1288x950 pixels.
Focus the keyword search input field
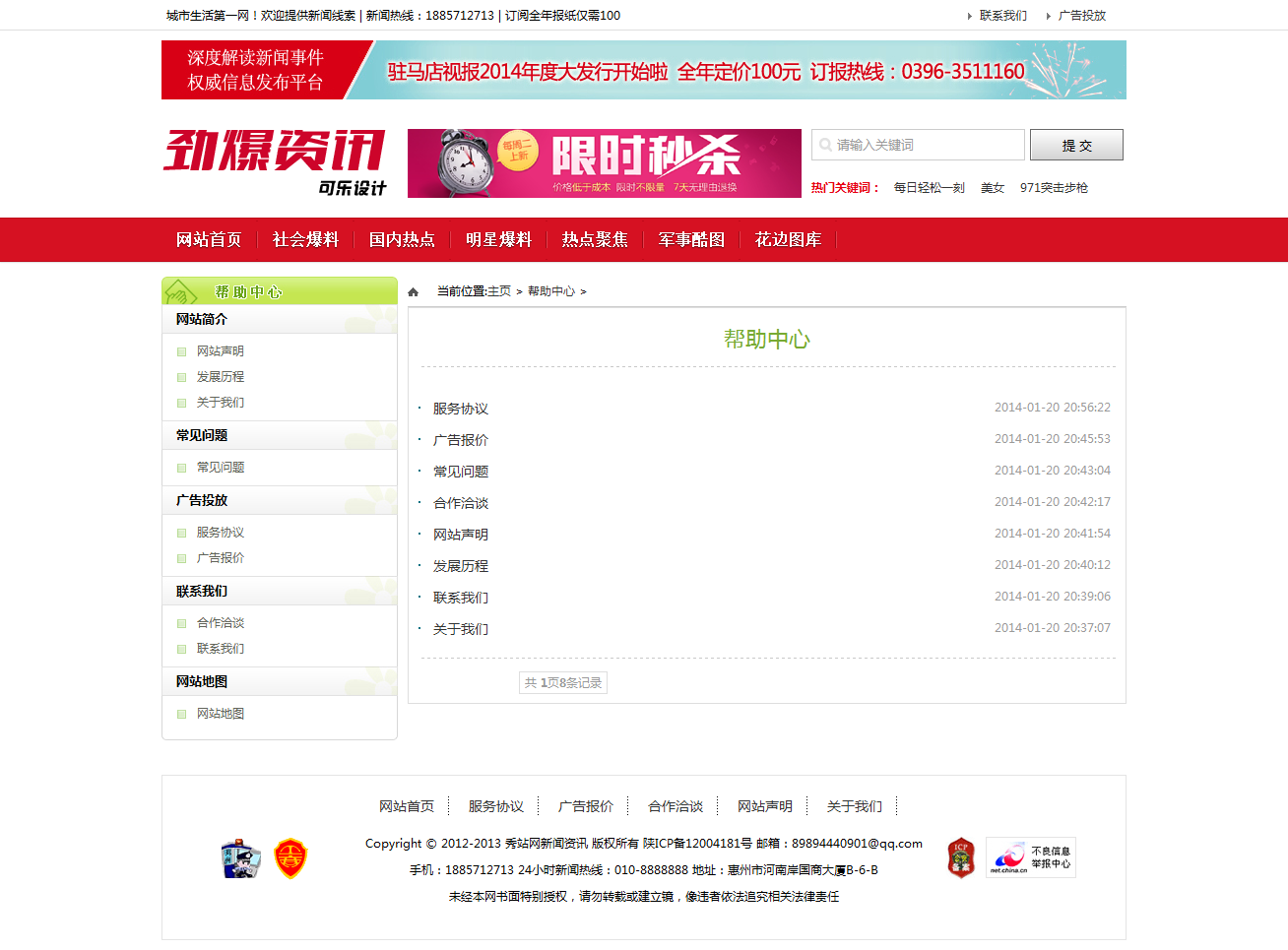pyautogui.click(x=926, y=145)
